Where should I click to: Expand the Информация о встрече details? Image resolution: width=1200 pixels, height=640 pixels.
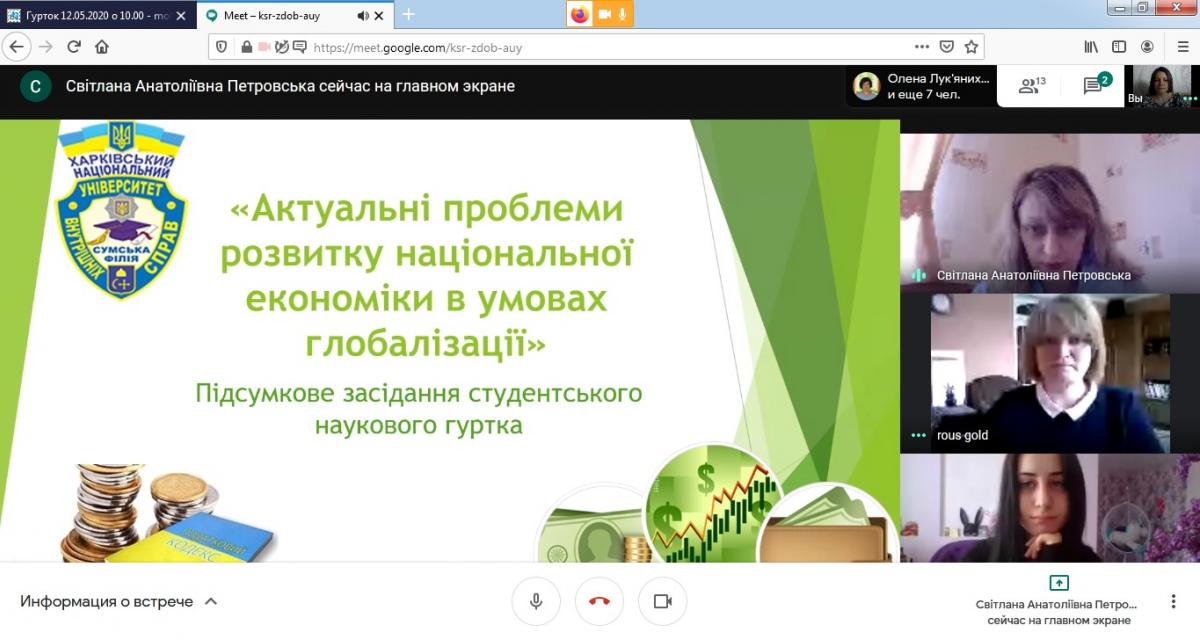(119, 601)
